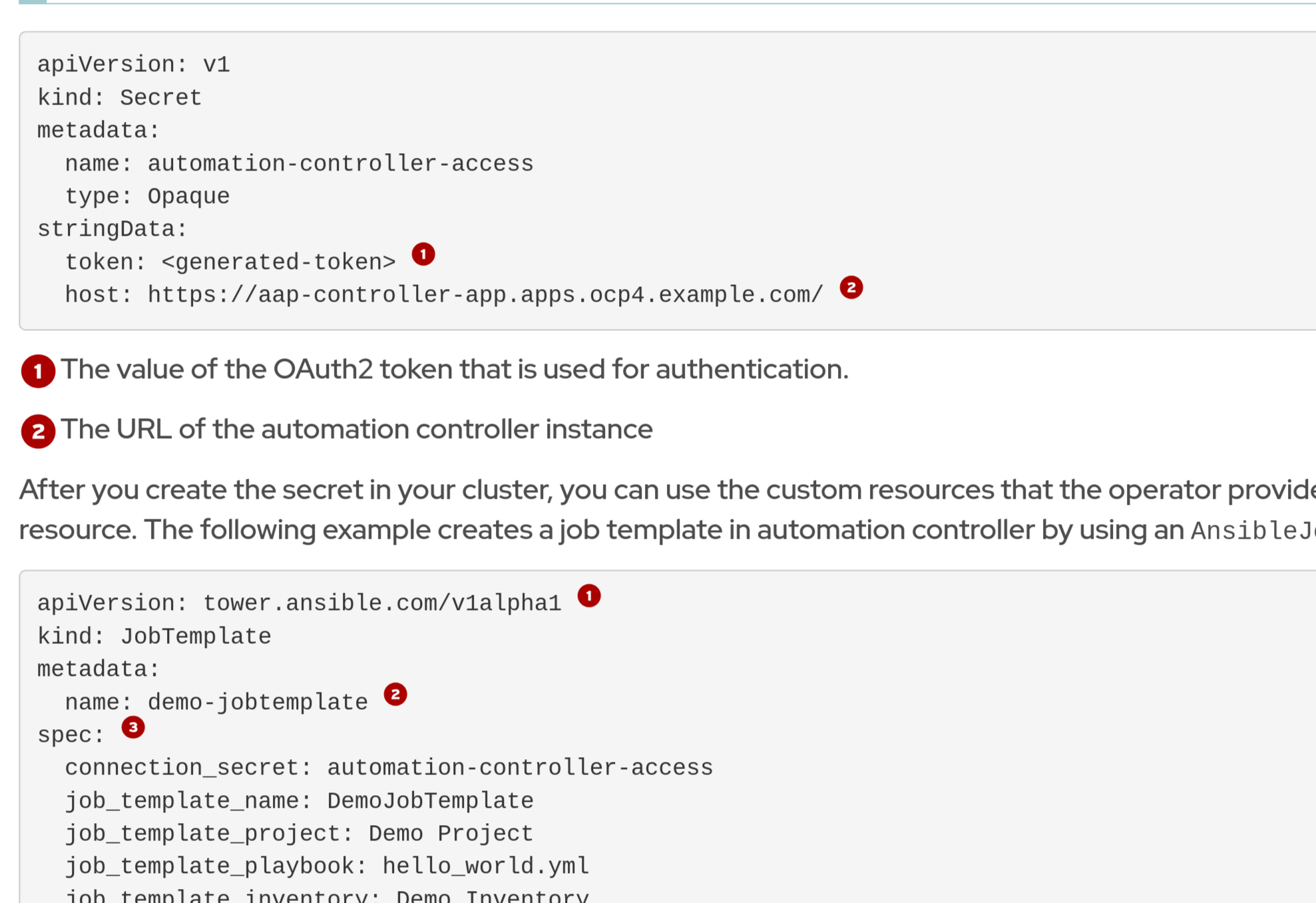Click callout 1 beside the generated-token line
Viewport: 1316px width, 903px height.
click(423, 254)
